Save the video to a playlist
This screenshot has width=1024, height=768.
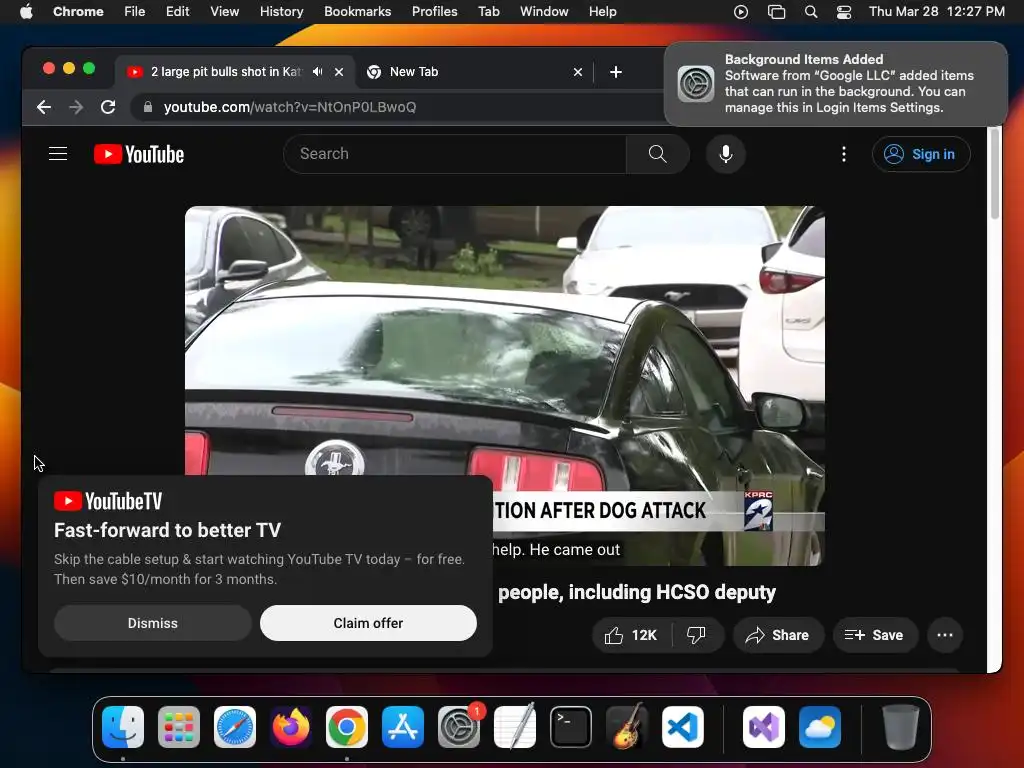pos(874,635)
